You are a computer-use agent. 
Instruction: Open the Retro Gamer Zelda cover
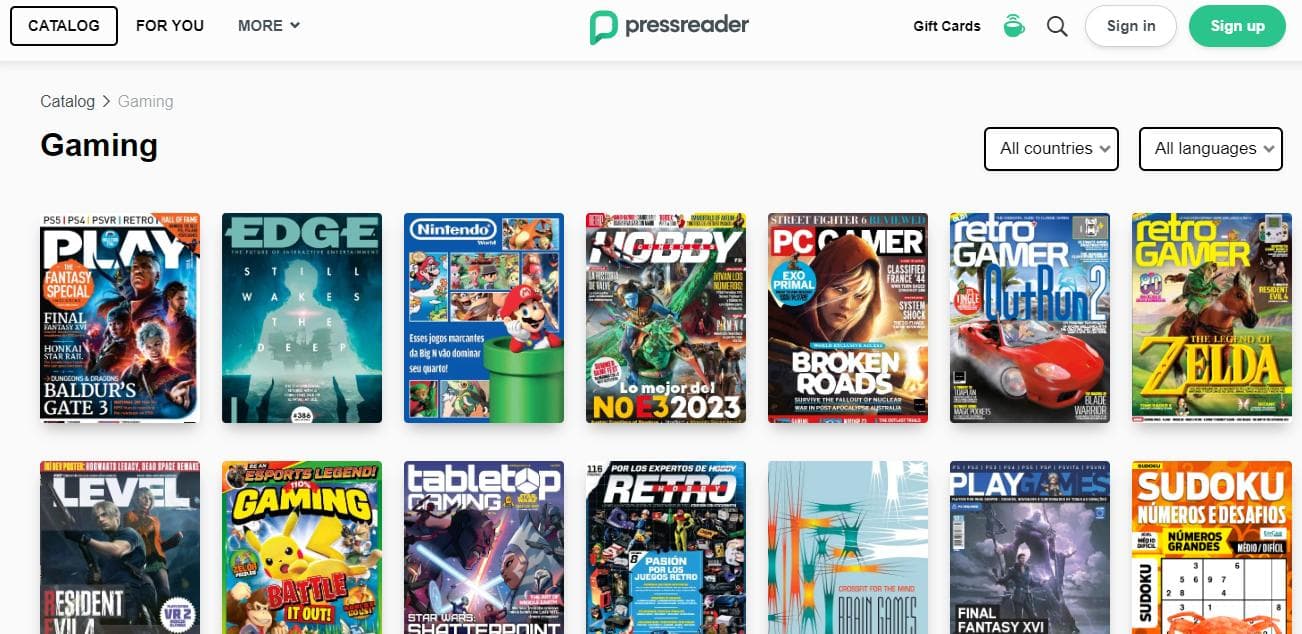click(1212, 318)
